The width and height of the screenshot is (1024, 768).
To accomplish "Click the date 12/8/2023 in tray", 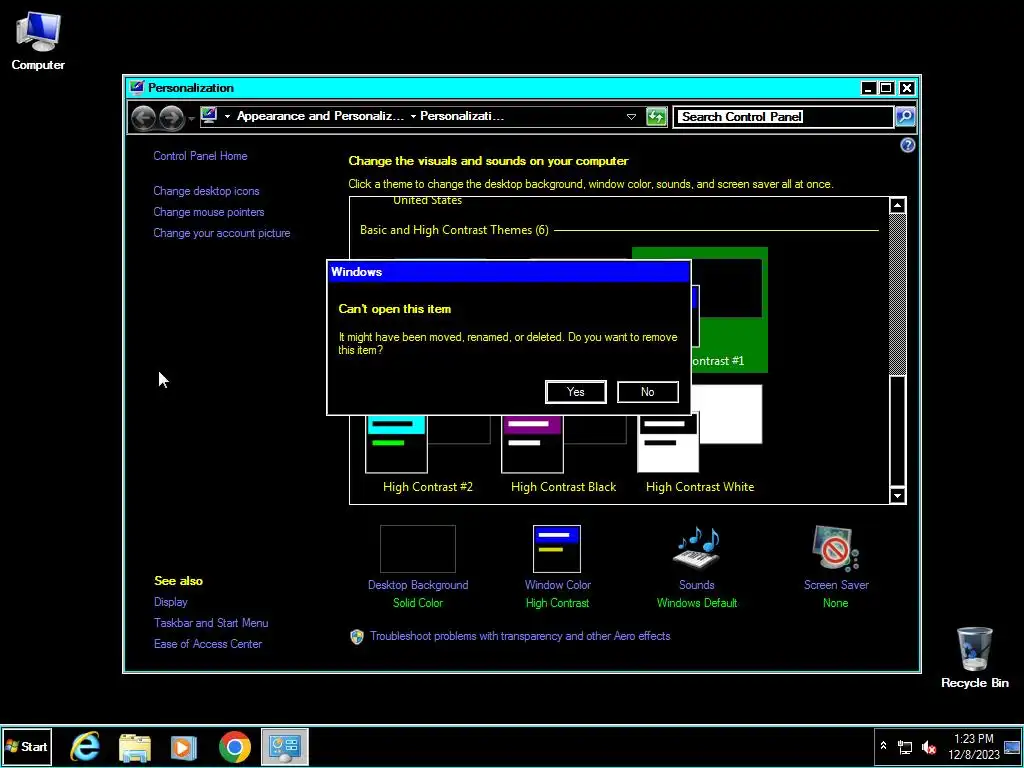I will (x=974, y=755).
